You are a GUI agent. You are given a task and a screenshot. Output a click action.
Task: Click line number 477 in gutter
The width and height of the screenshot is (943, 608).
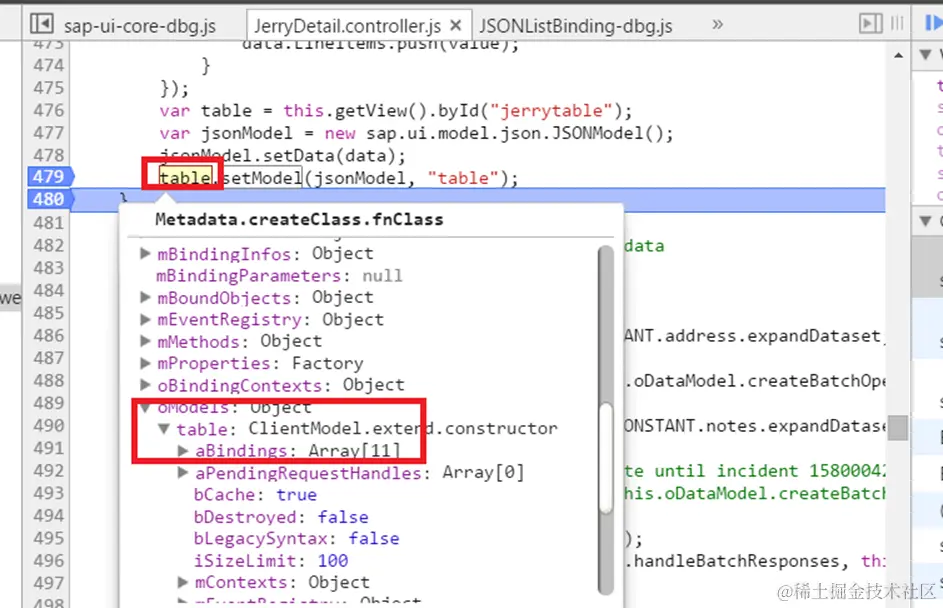click(x=49, y=132)
